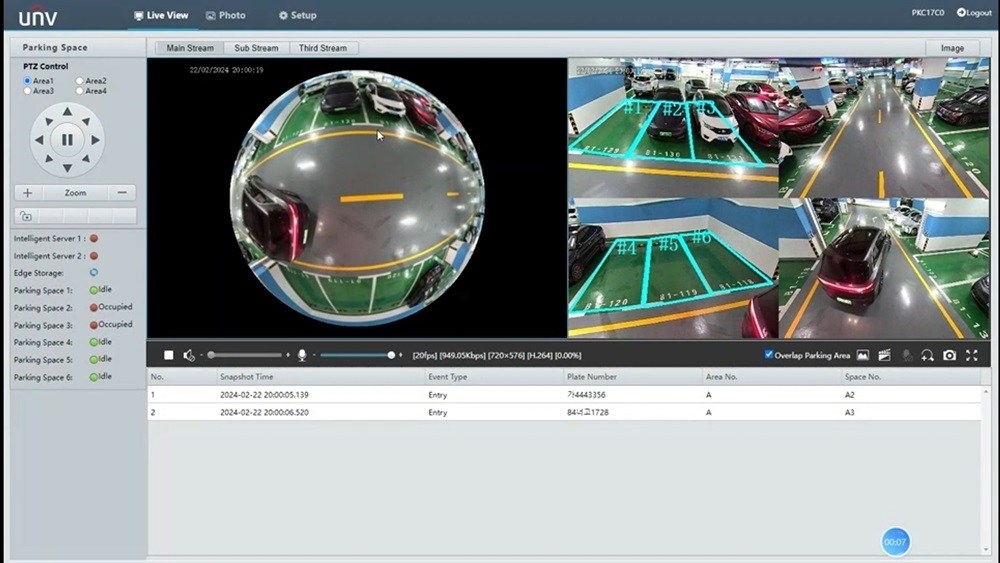Zoom in with the plus button
The height and width of the screenshot is (563, 1000).
pos(28,193)
